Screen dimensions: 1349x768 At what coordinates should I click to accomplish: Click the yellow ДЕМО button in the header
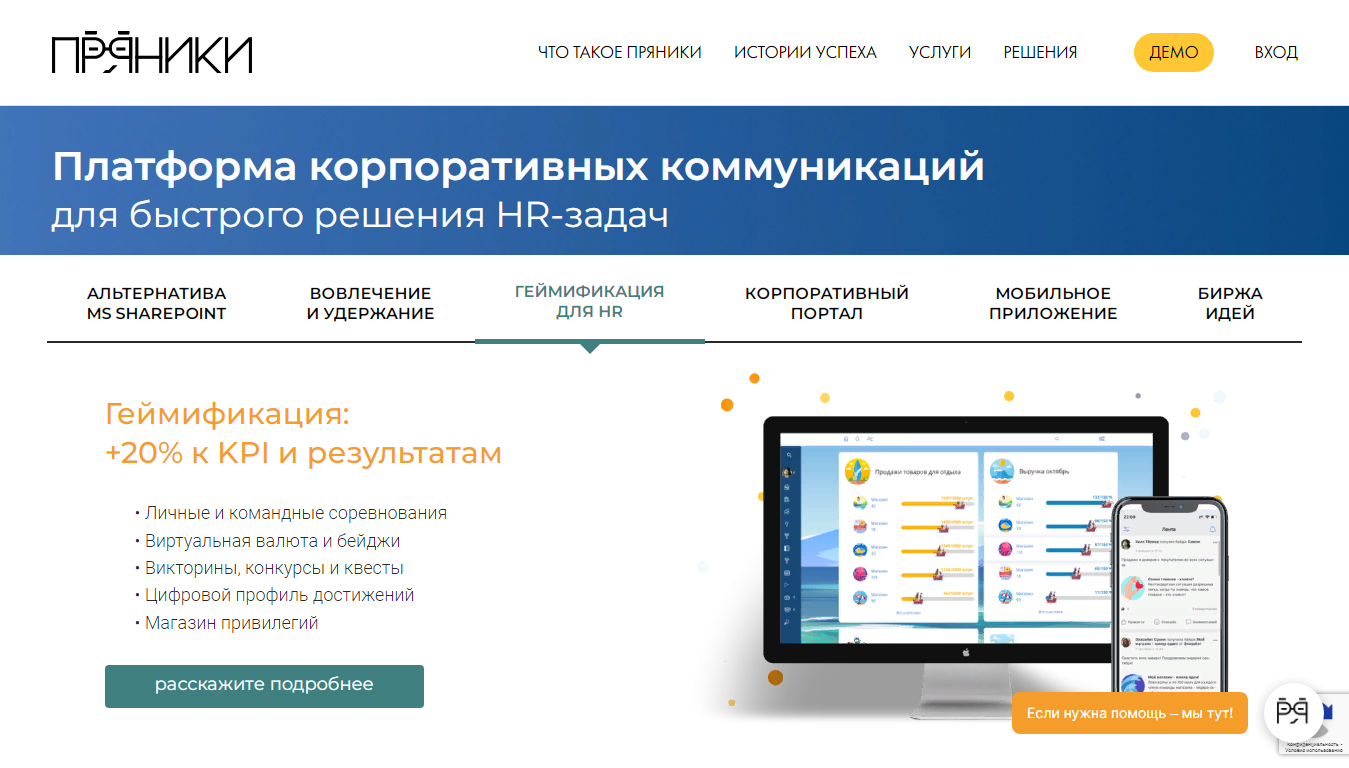(x=1173, y=52)
